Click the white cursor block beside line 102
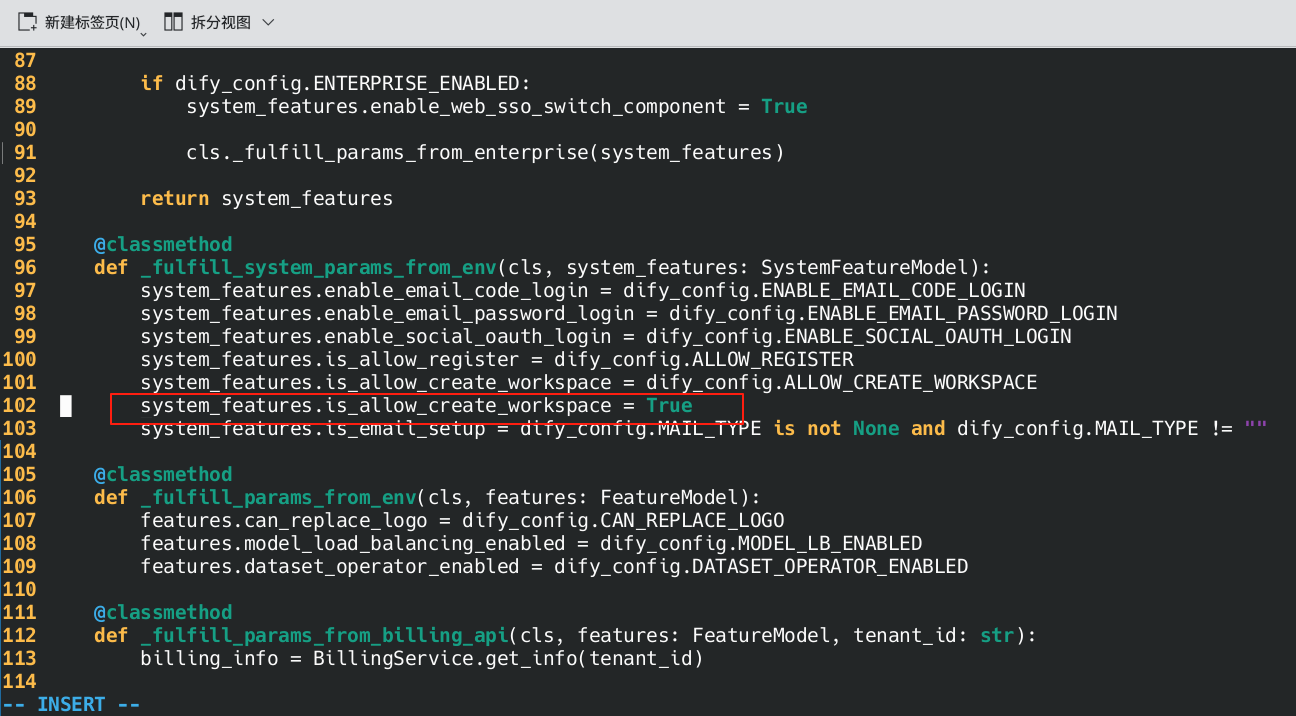1296x716 pixels. coord(66,405)
